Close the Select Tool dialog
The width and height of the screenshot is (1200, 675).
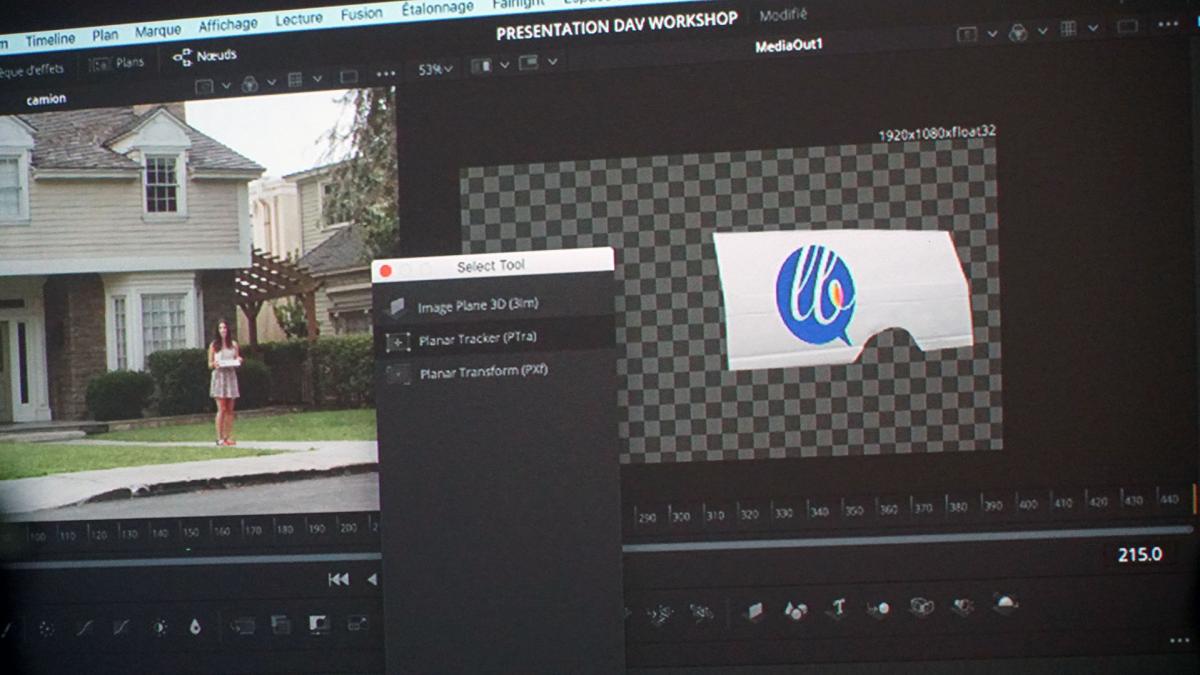pos(386,271)
